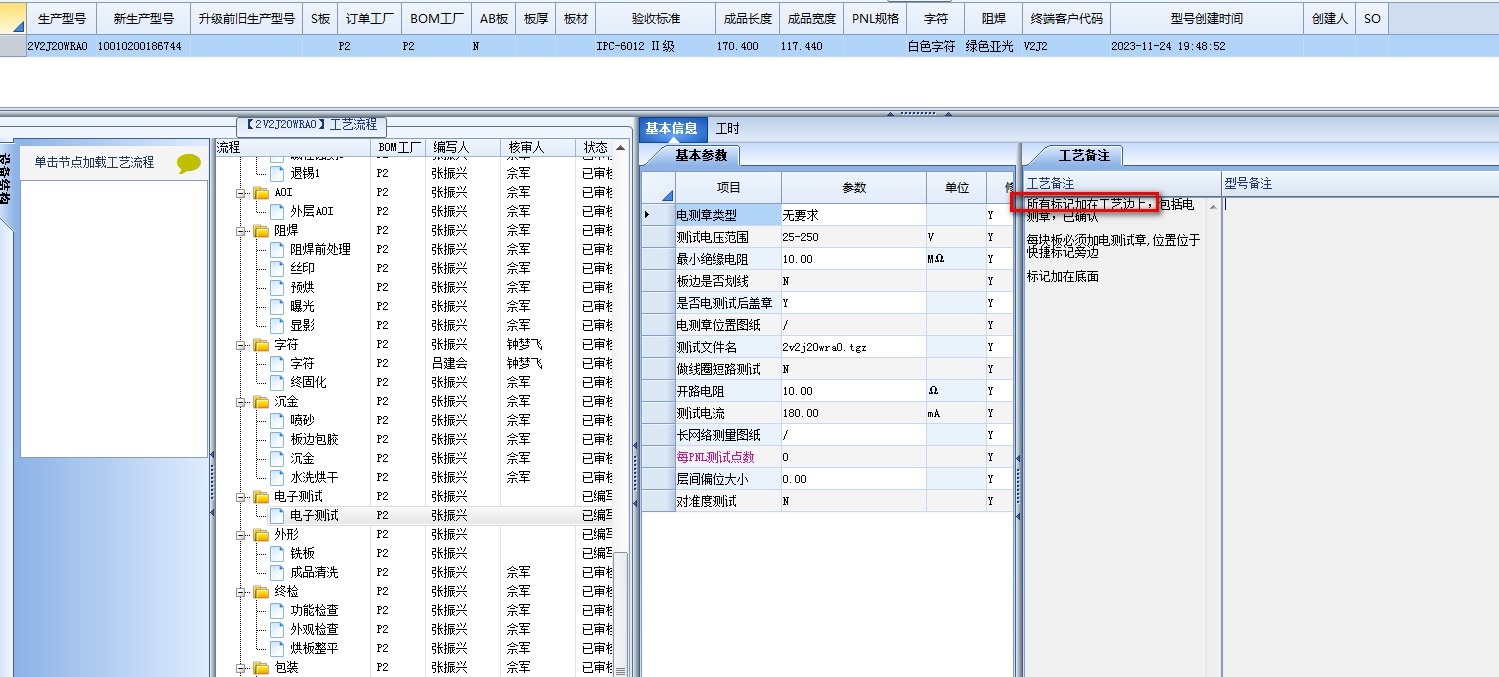Click the AOI folder icon

(x=262, y=193)
